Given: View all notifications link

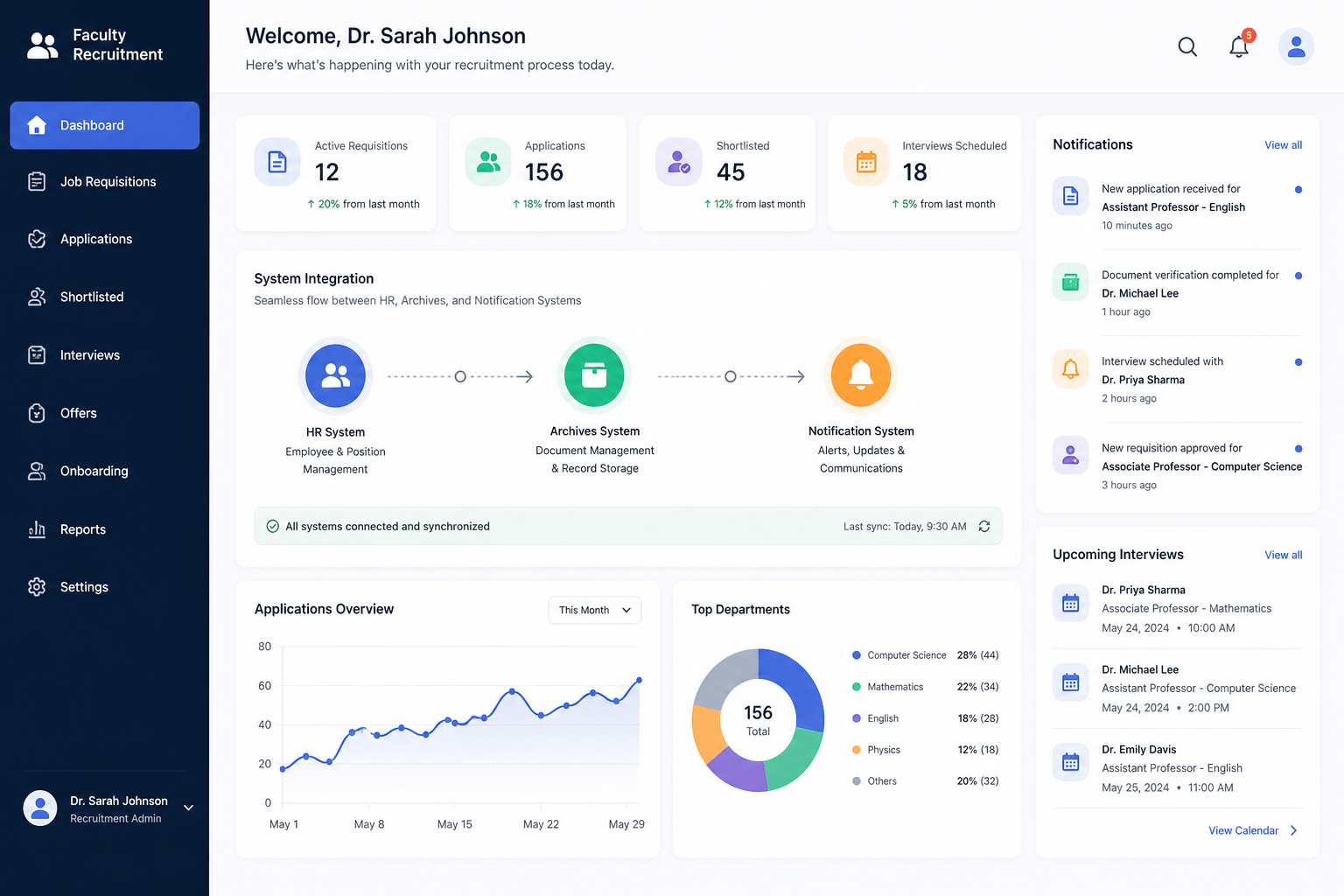Looking at the screenshot, I should click(x=1283, y=145).
